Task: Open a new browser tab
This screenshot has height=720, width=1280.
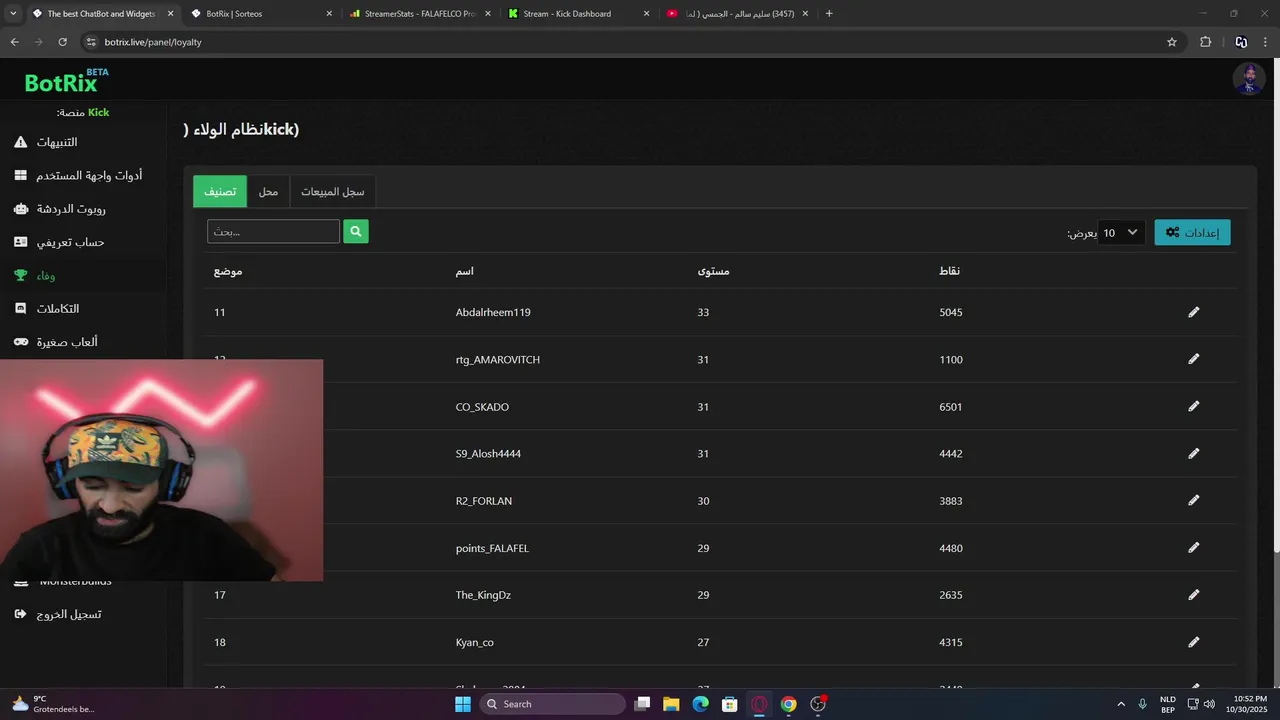Action: 829,14
